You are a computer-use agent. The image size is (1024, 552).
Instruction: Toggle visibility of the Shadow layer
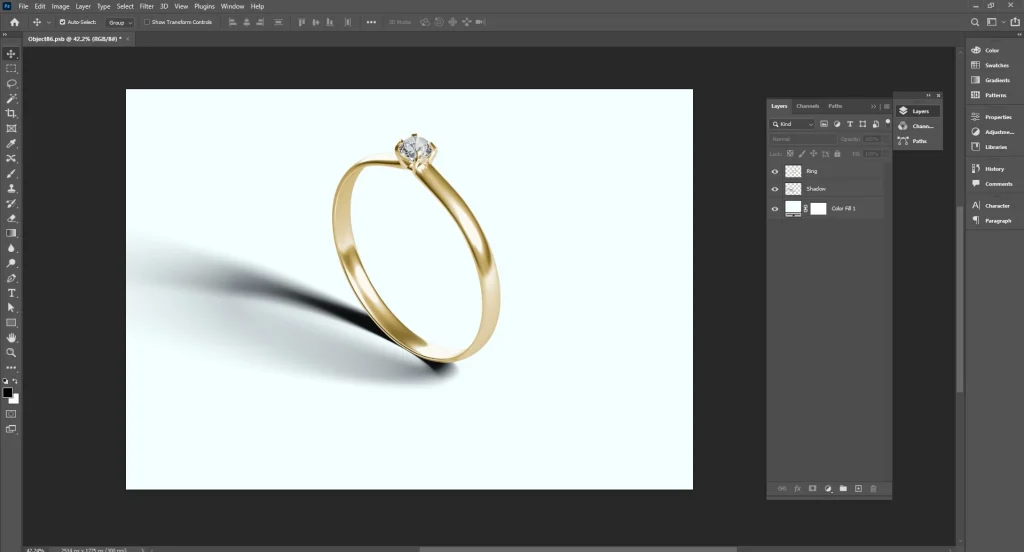pyautogui.click(x=774, y=189)
